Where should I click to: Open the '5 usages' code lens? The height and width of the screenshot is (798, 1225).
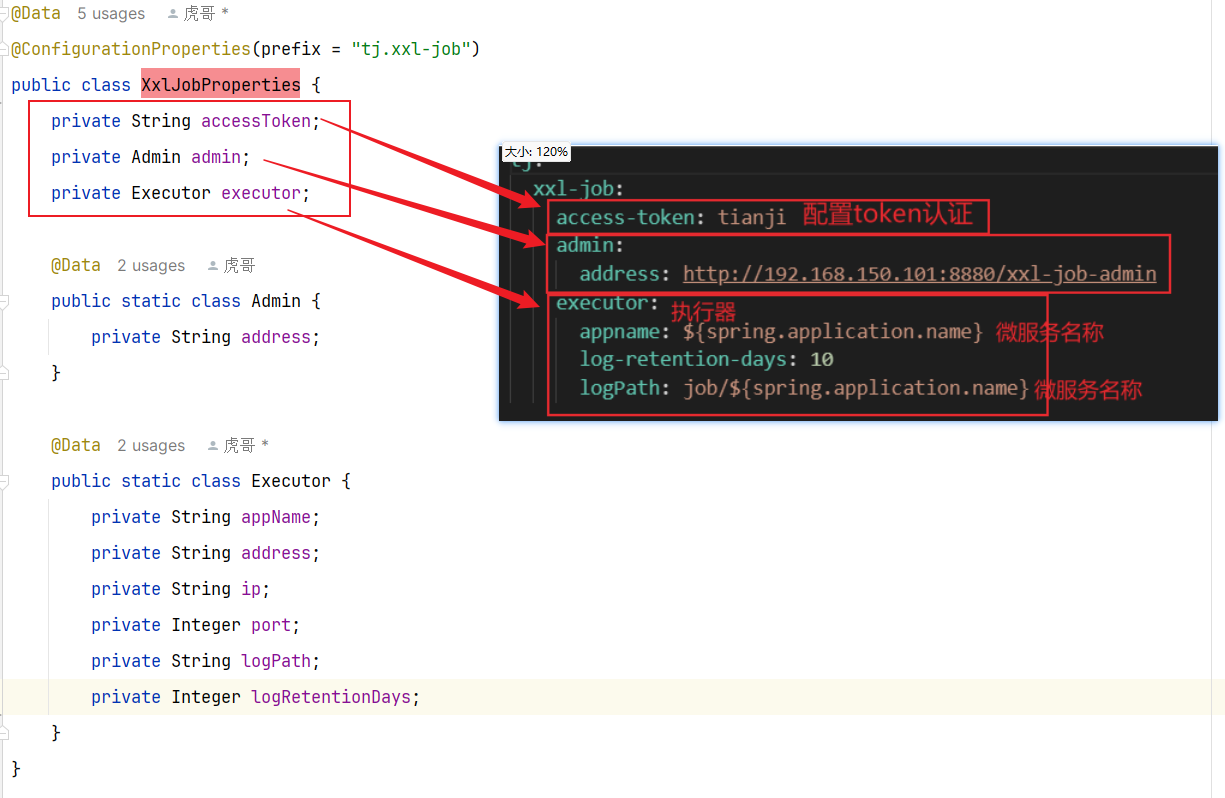[111, 14]
